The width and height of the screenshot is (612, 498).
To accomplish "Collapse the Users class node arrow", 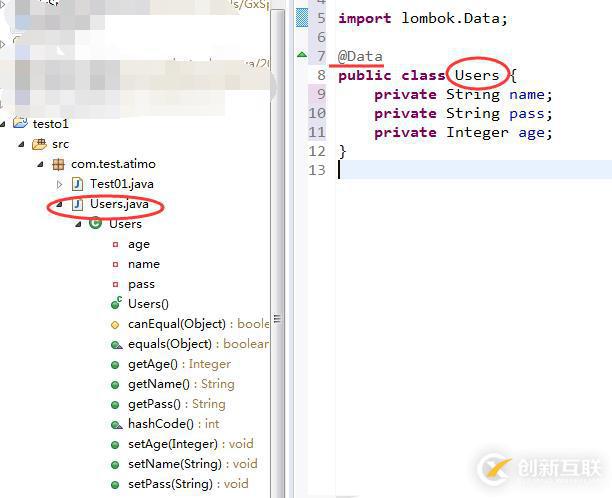I will [x=78, y=224].
